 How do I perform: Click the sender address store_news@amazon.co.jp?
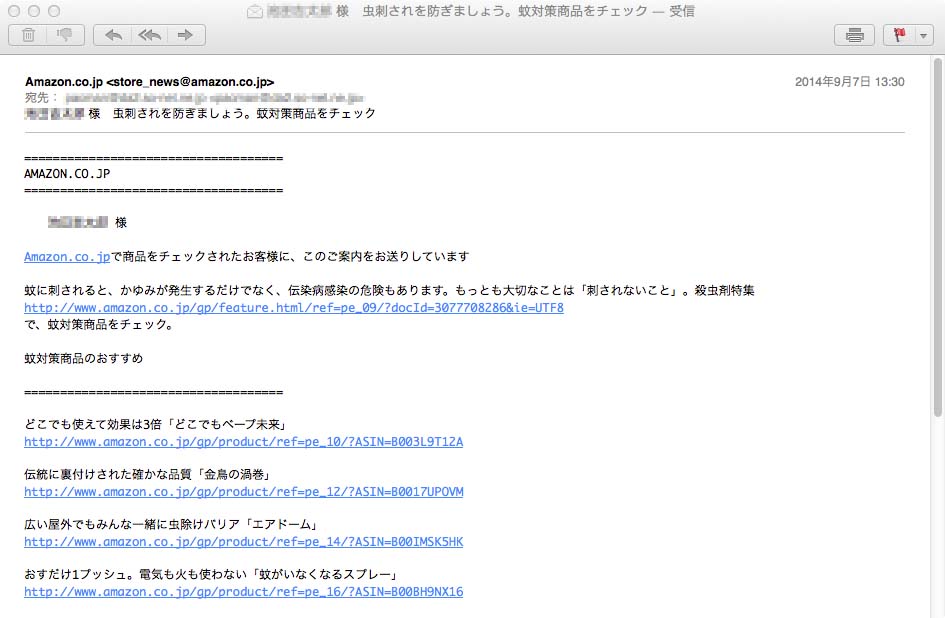190,82
